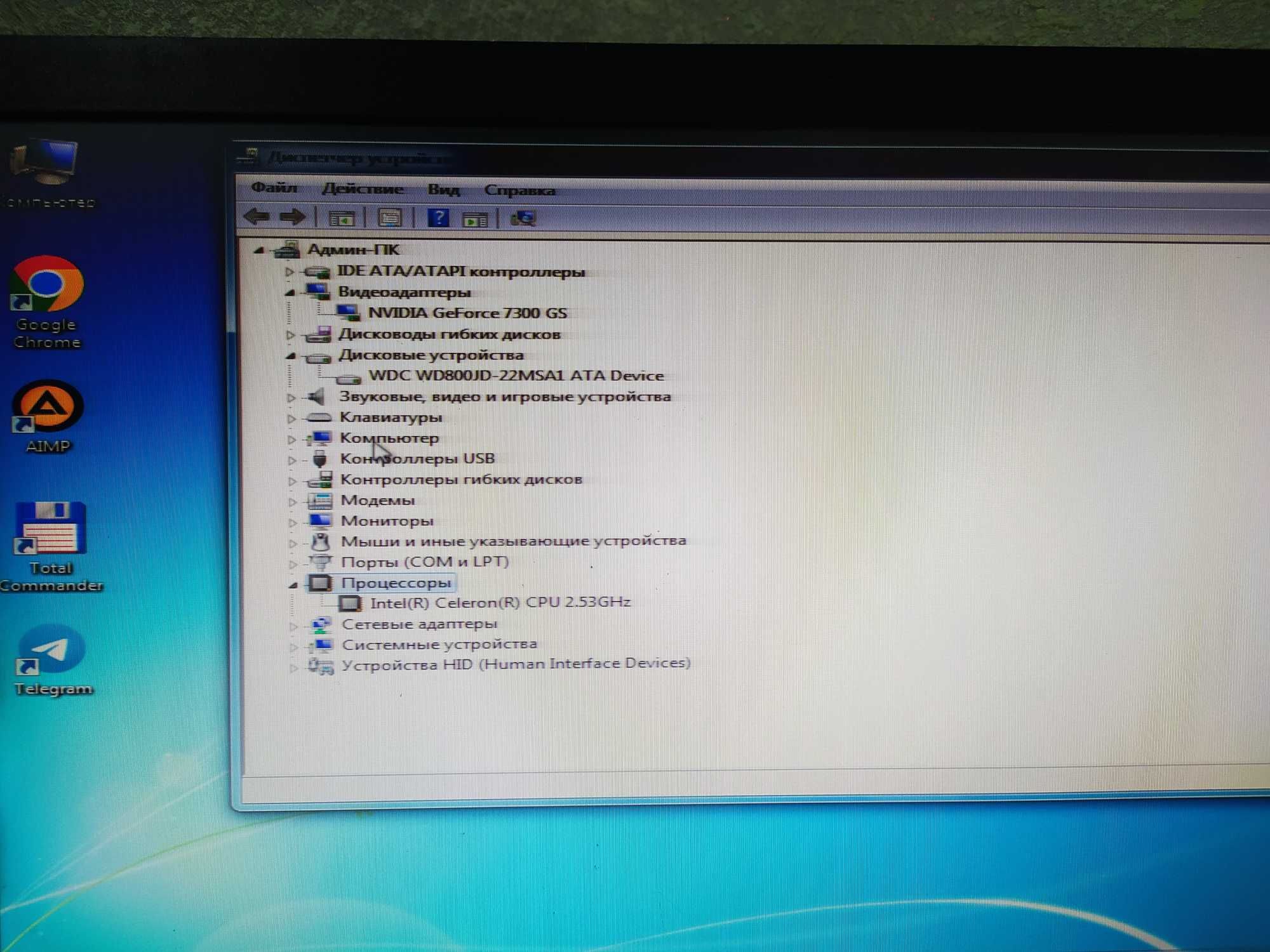
Task: Collapse the Процессоры node
Action: [x=293, y=585]
